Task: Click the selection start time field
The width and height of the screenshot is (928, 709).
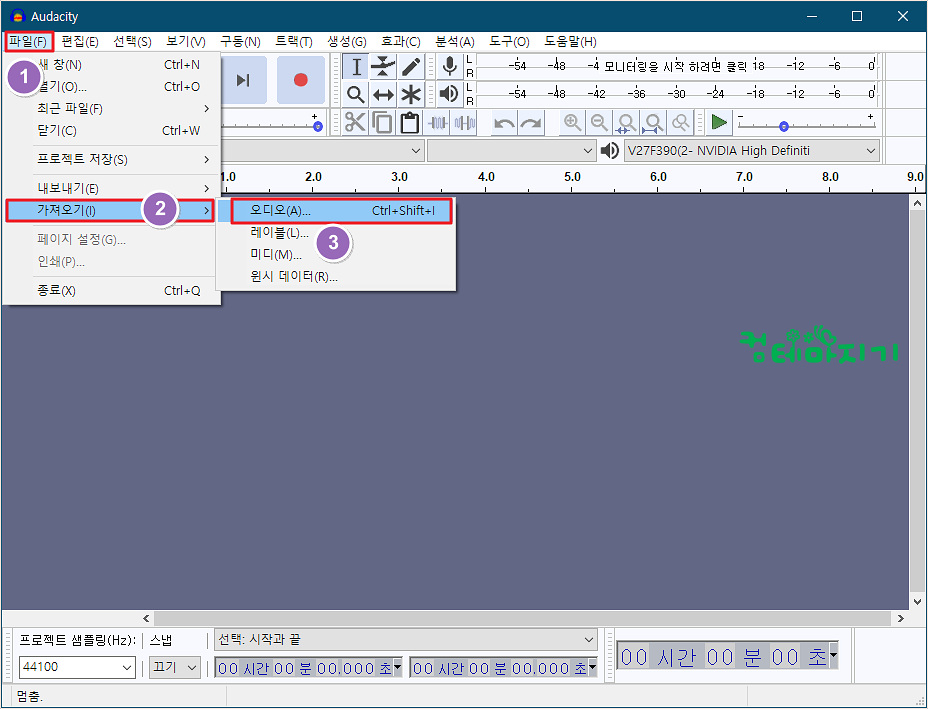Action: point(308,668)
